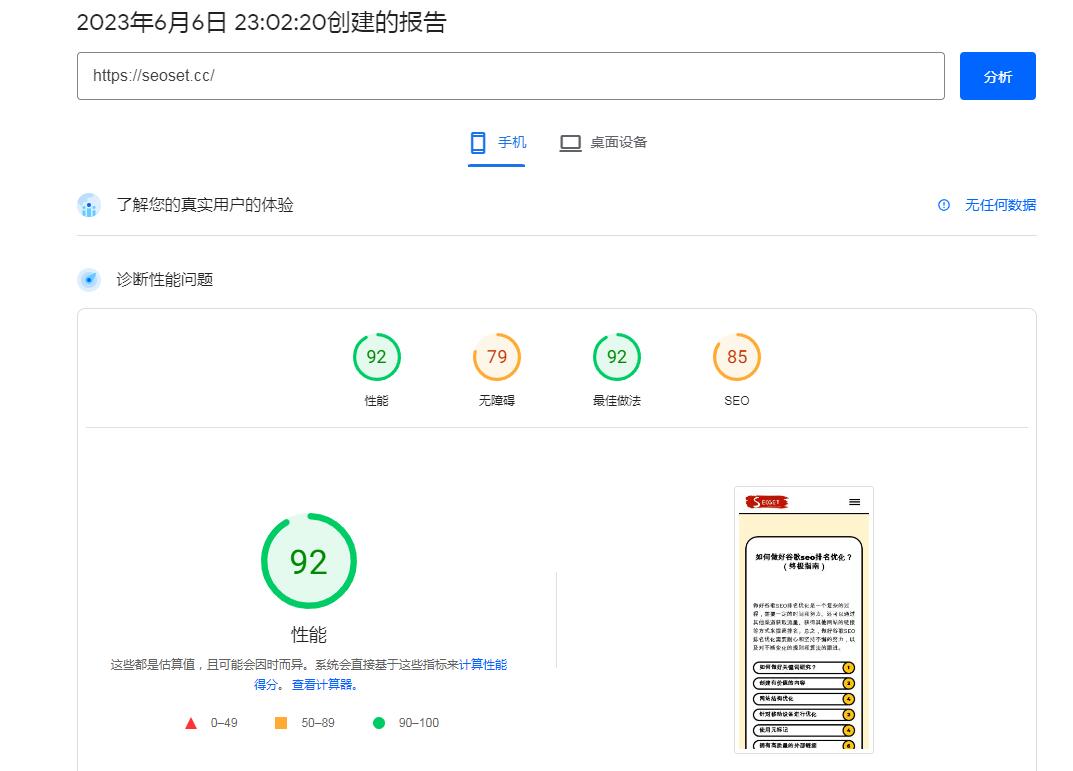Select the 无障碍 score gauge showing 79
The image size is (1073, 771).
497,357
